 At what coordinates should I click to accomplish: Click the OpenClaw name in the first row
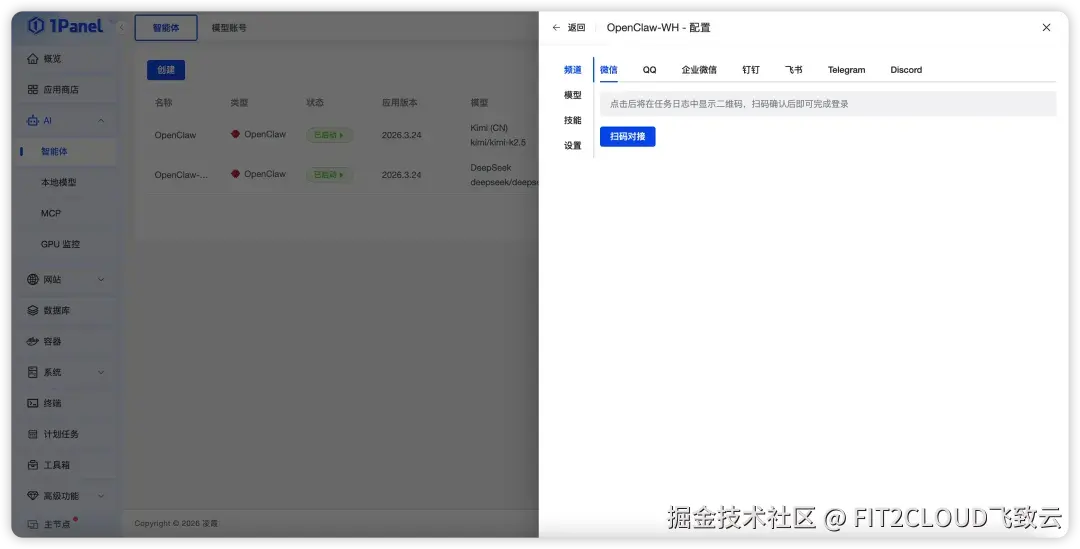(175, 135)
